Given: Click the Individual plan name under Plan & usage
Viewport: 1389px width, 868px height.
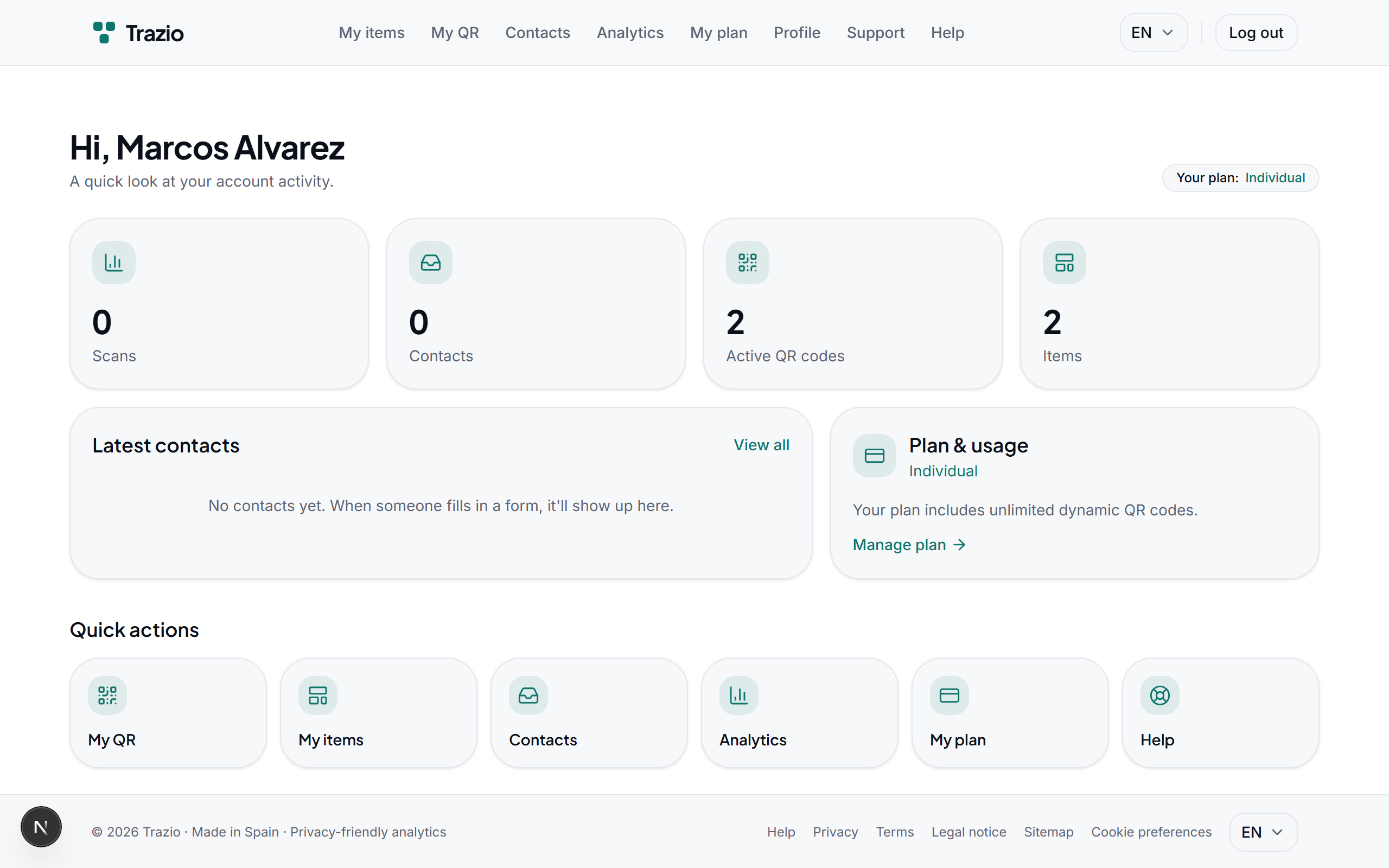Looking at the screenshot, I should click(943, 471).
